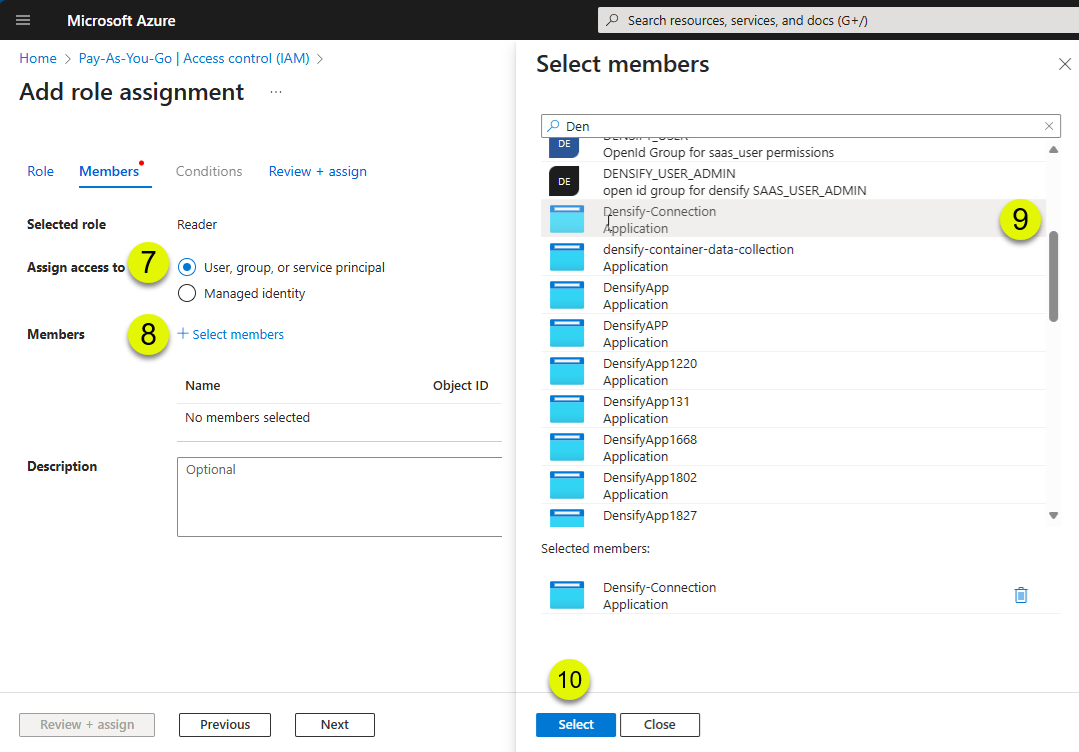Switch to the Role tab
This screenshot has height=752, width=1079.
click(41, 171)
